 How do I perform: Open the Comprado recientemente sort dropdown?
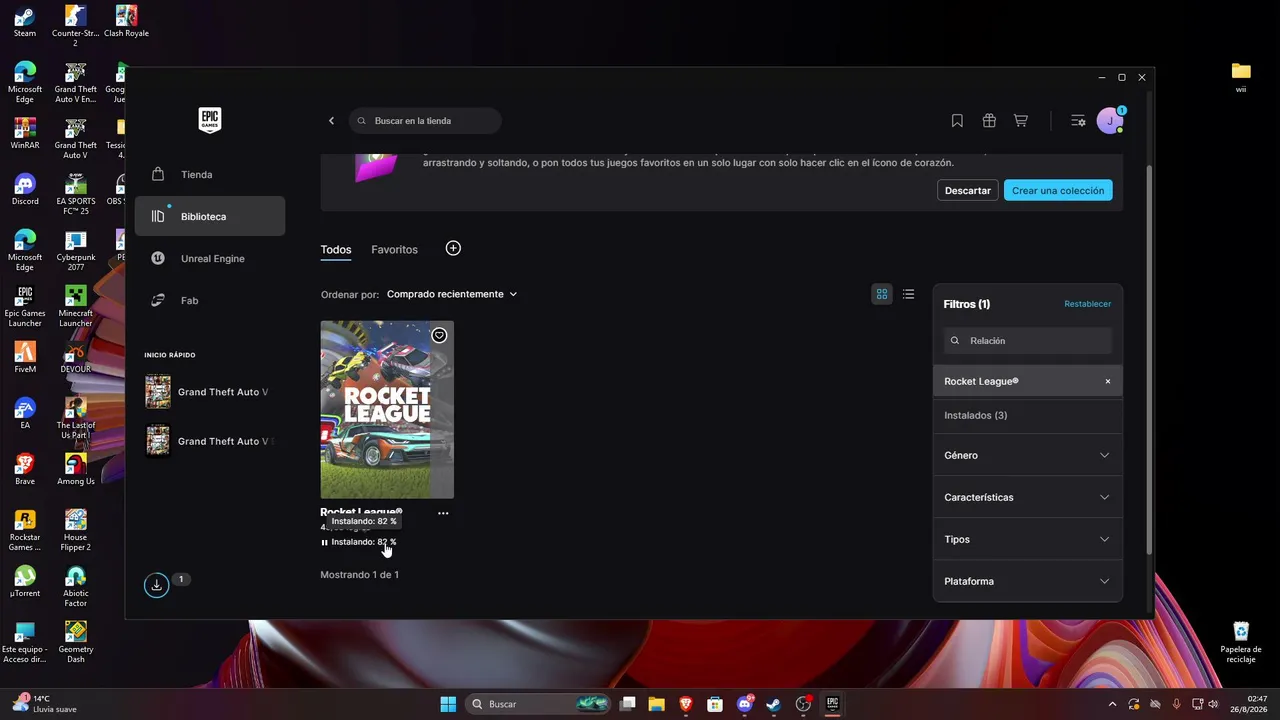coord(452,294)
